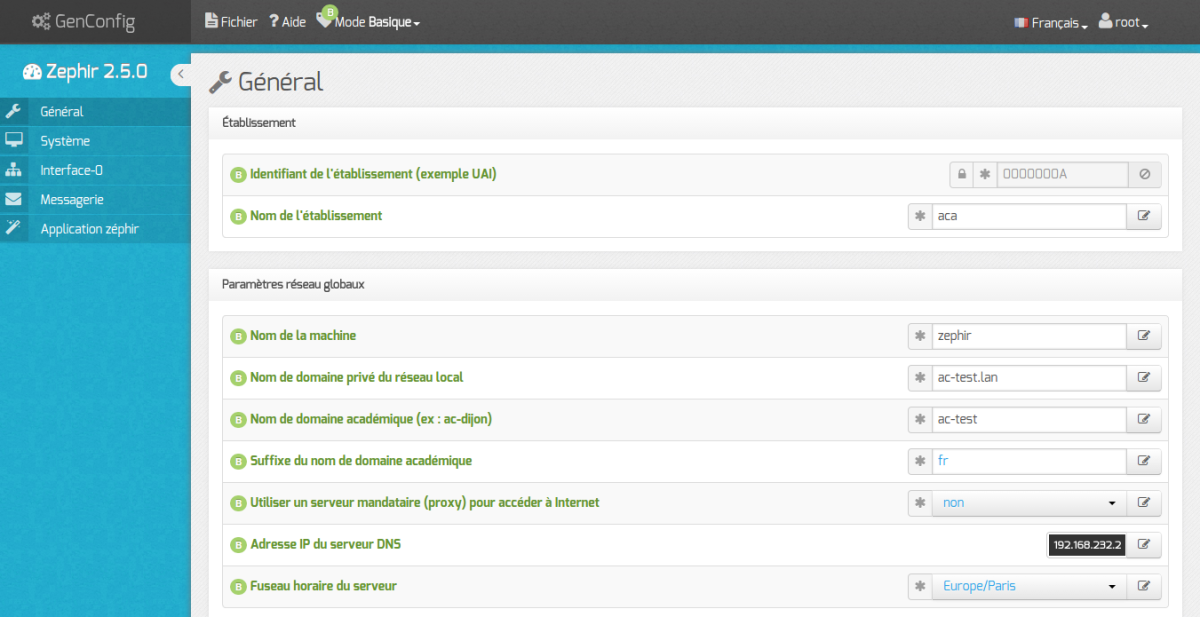This screenshot has height=617, width=1200.
Task: Click the label 'Suffixe du nom de domaine académique'
Action: [x=360, y=461]
